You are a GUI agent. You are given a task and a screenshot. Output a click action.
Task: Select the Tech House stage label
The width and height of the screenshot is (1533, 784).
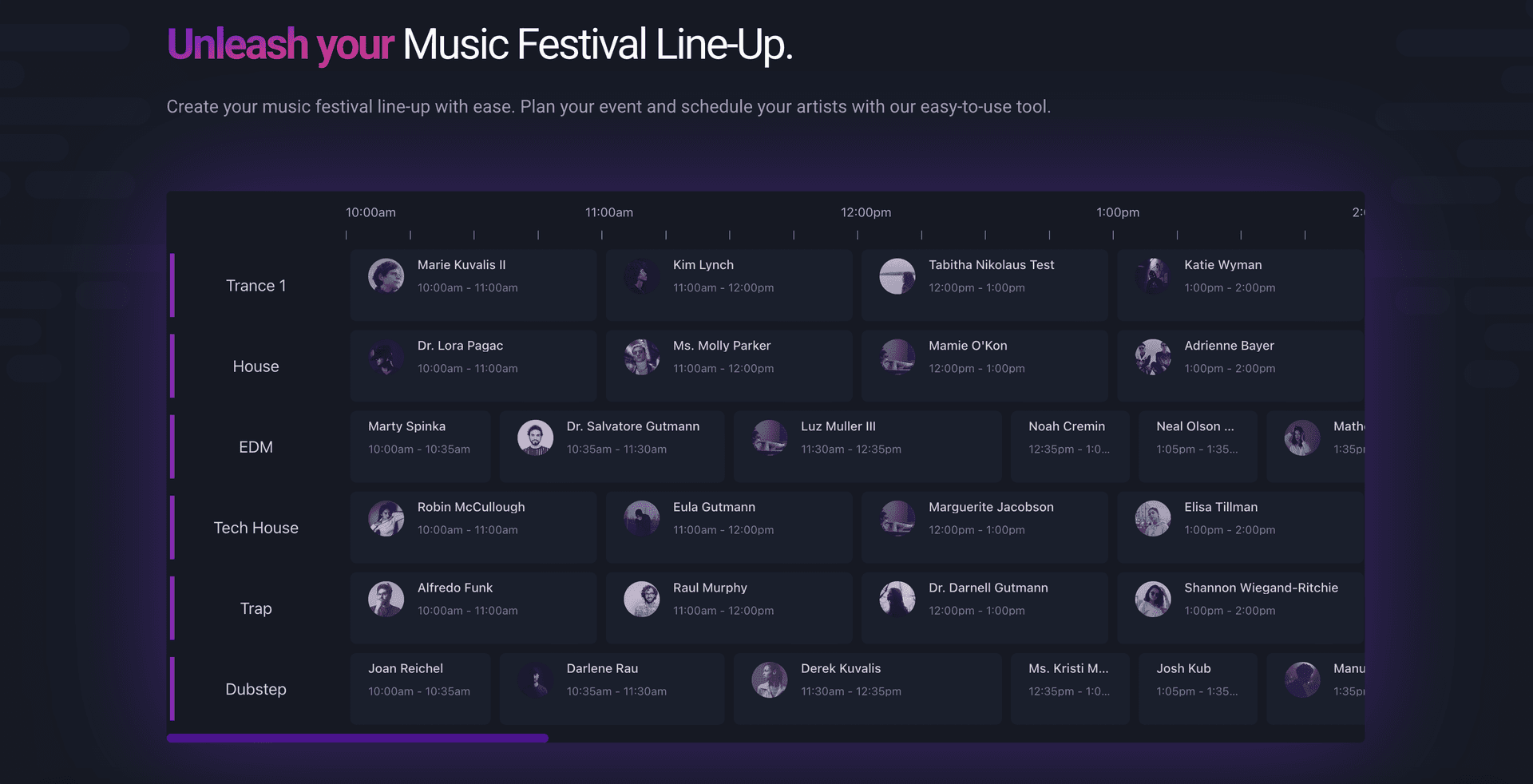point(255,528)
